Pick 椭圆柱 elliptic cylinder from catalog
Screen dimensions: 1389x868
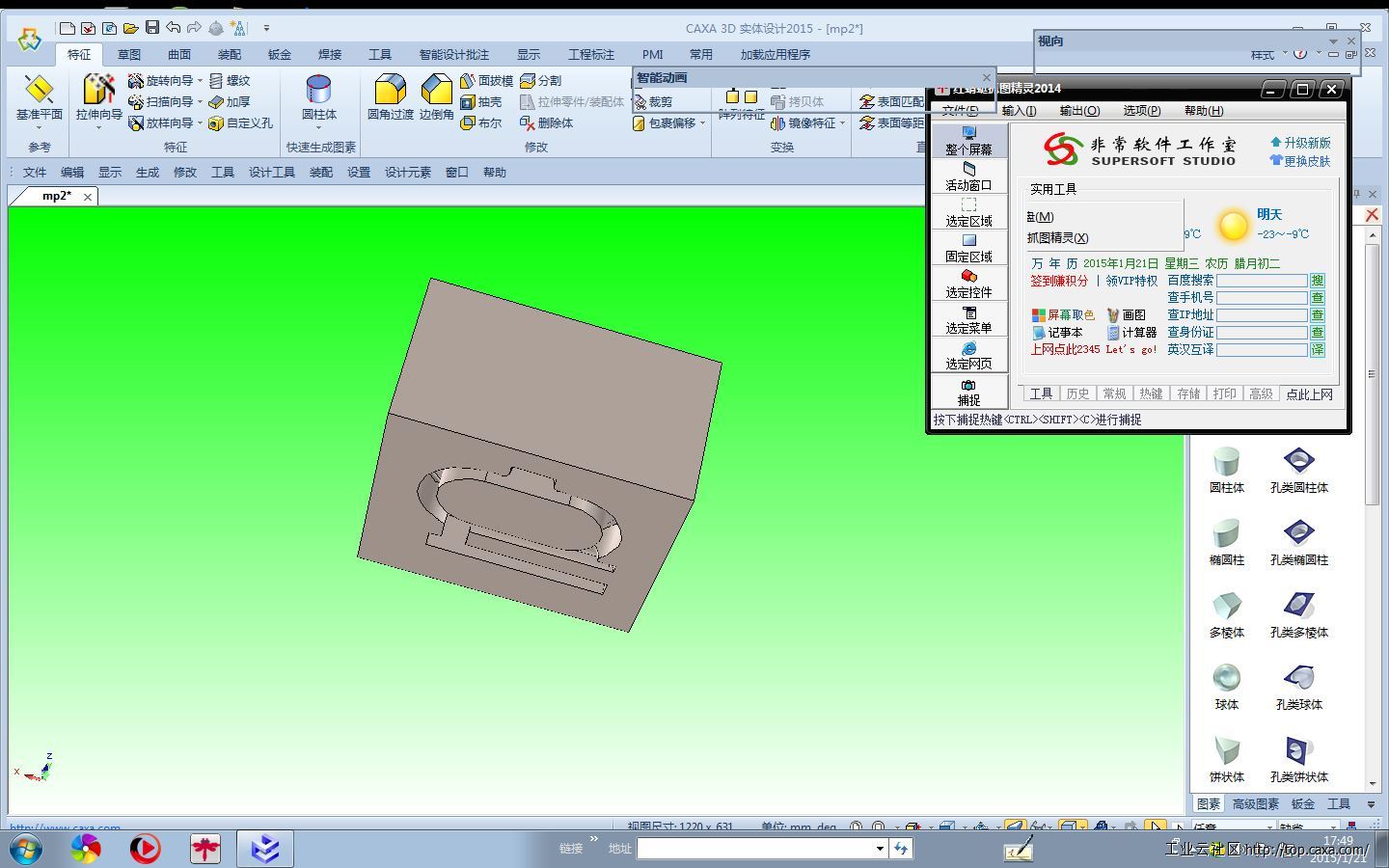click(1226, 542)
